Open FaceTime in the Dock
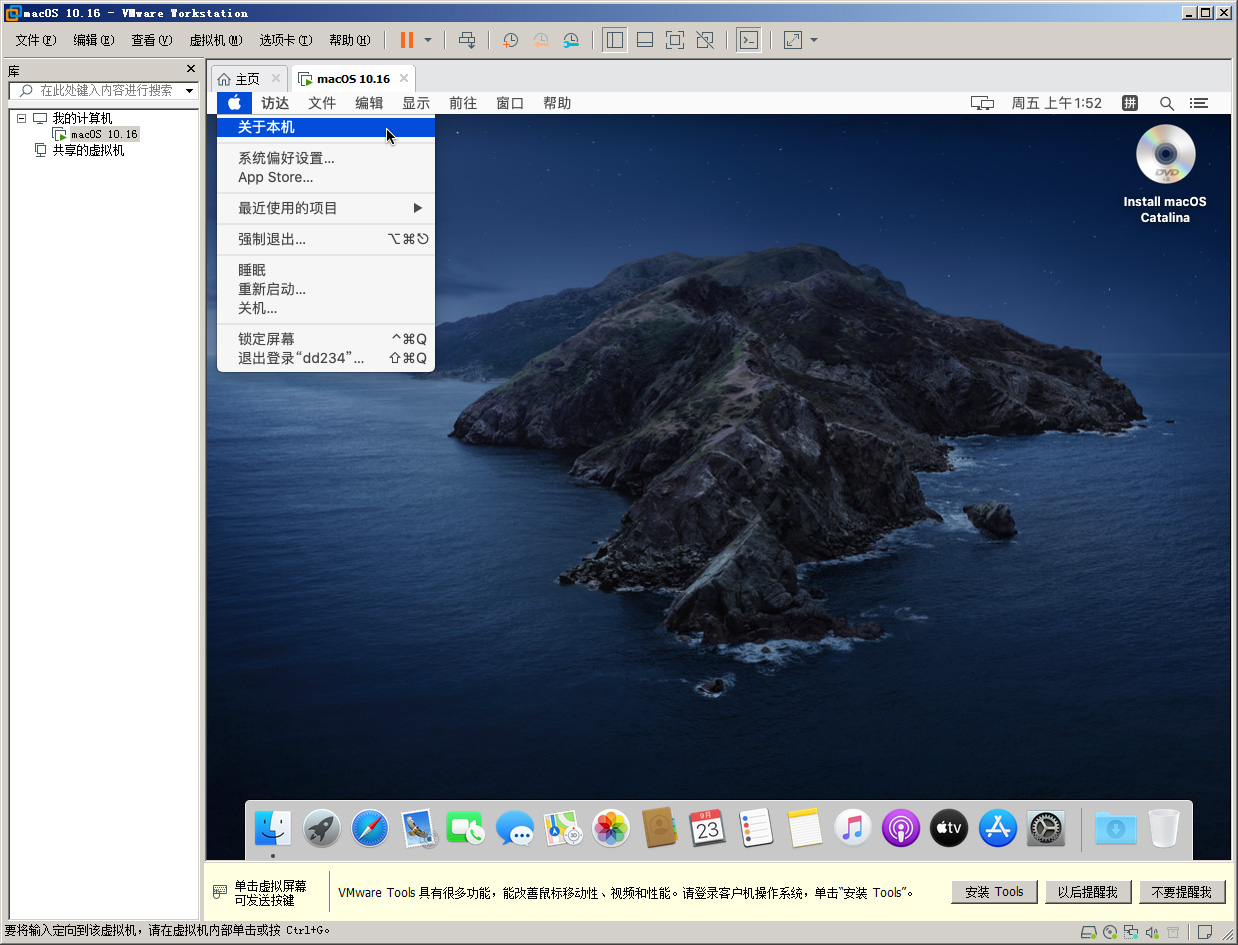The height and width of the screenshot is (945, 1238). (466, 829)
